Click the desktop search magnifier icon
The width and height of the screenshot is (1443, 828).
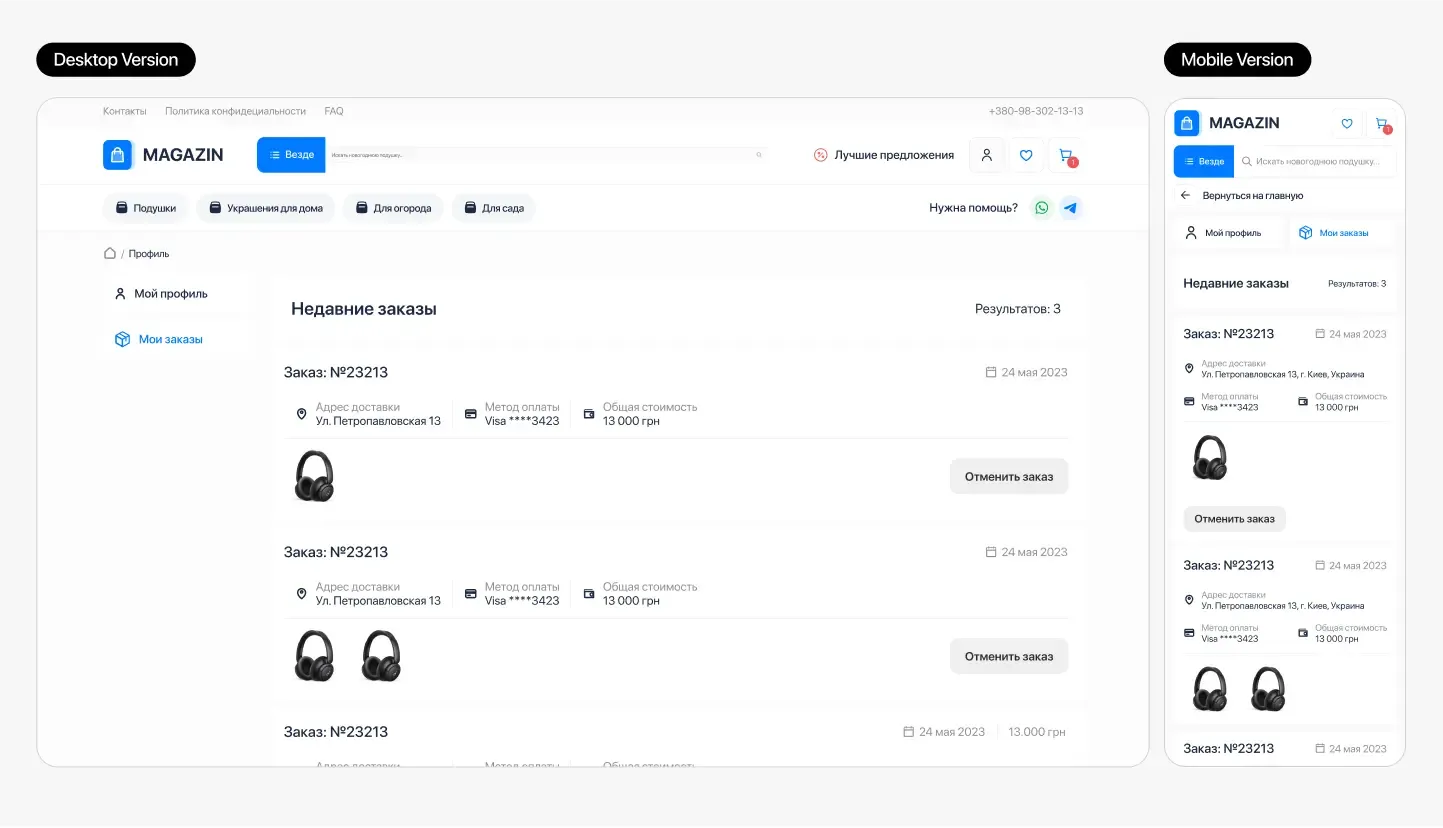pos(759,155)
